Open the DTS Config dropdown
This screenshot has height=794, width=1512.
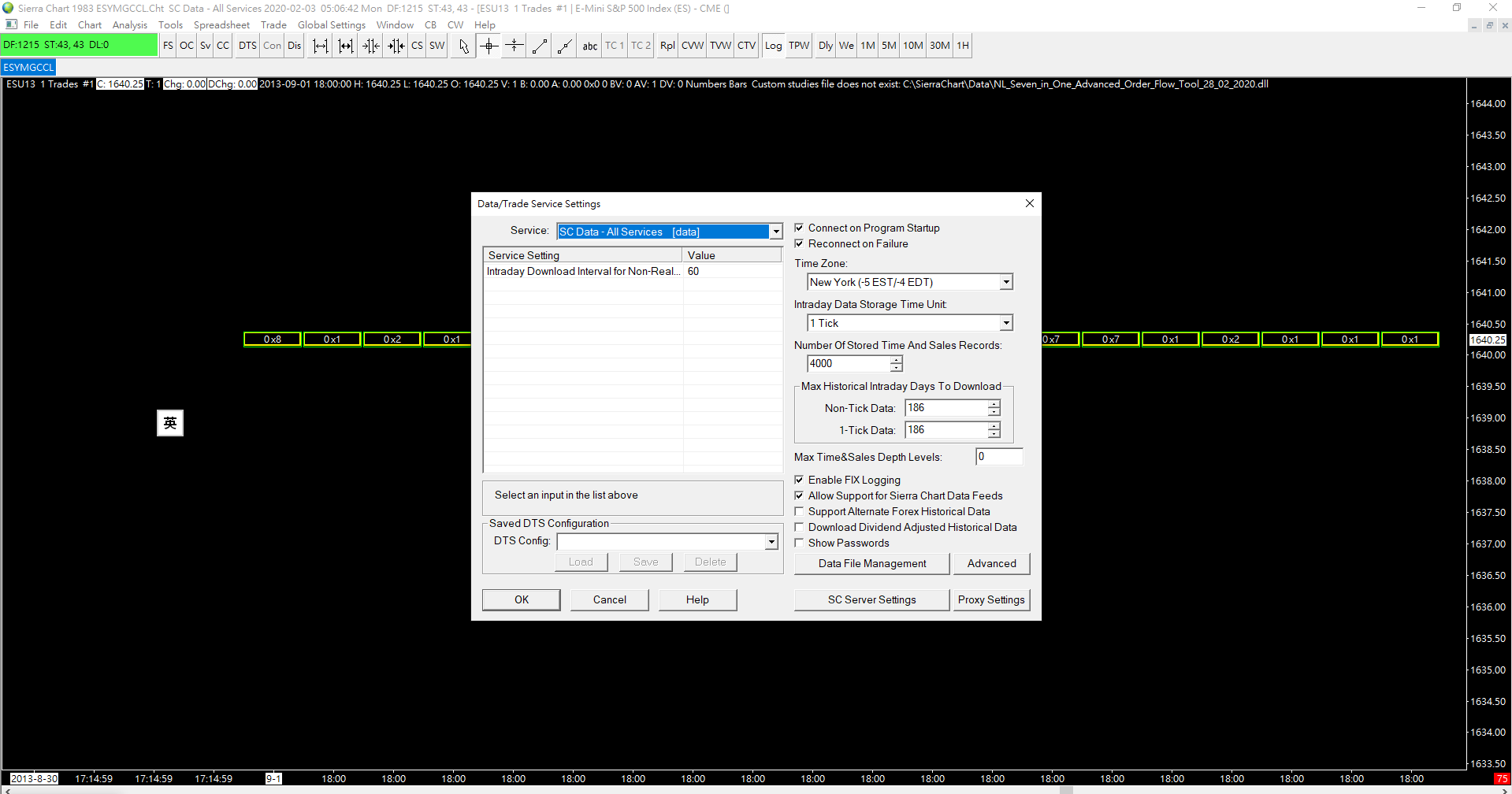click(x=771, y=541)
